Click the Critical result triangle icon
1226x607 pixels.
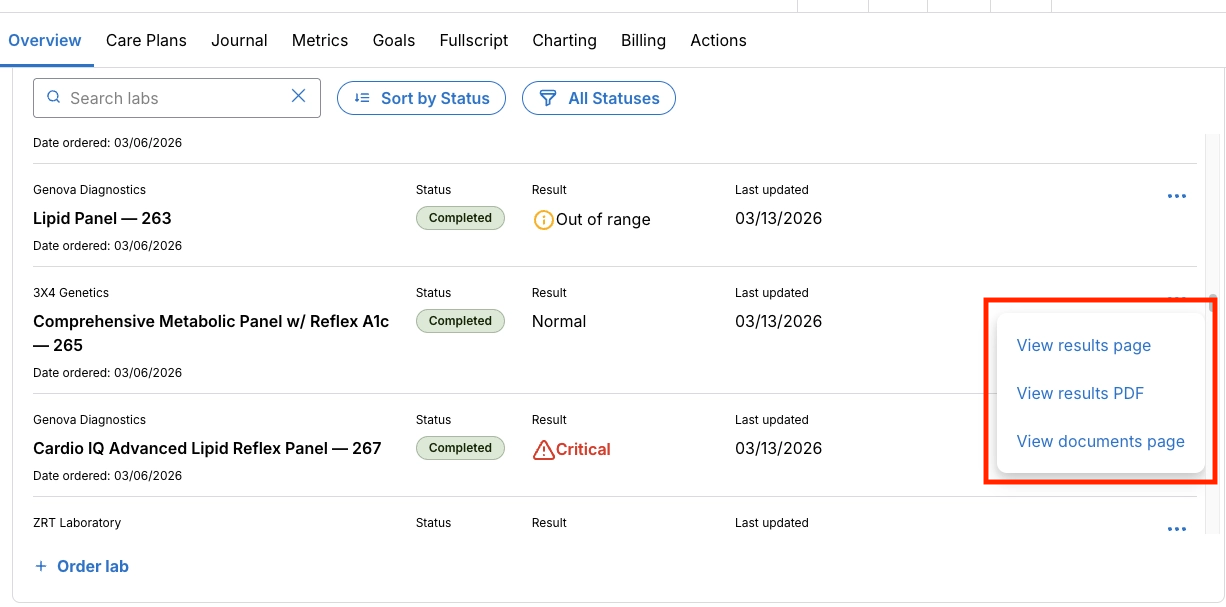point(543,450)
